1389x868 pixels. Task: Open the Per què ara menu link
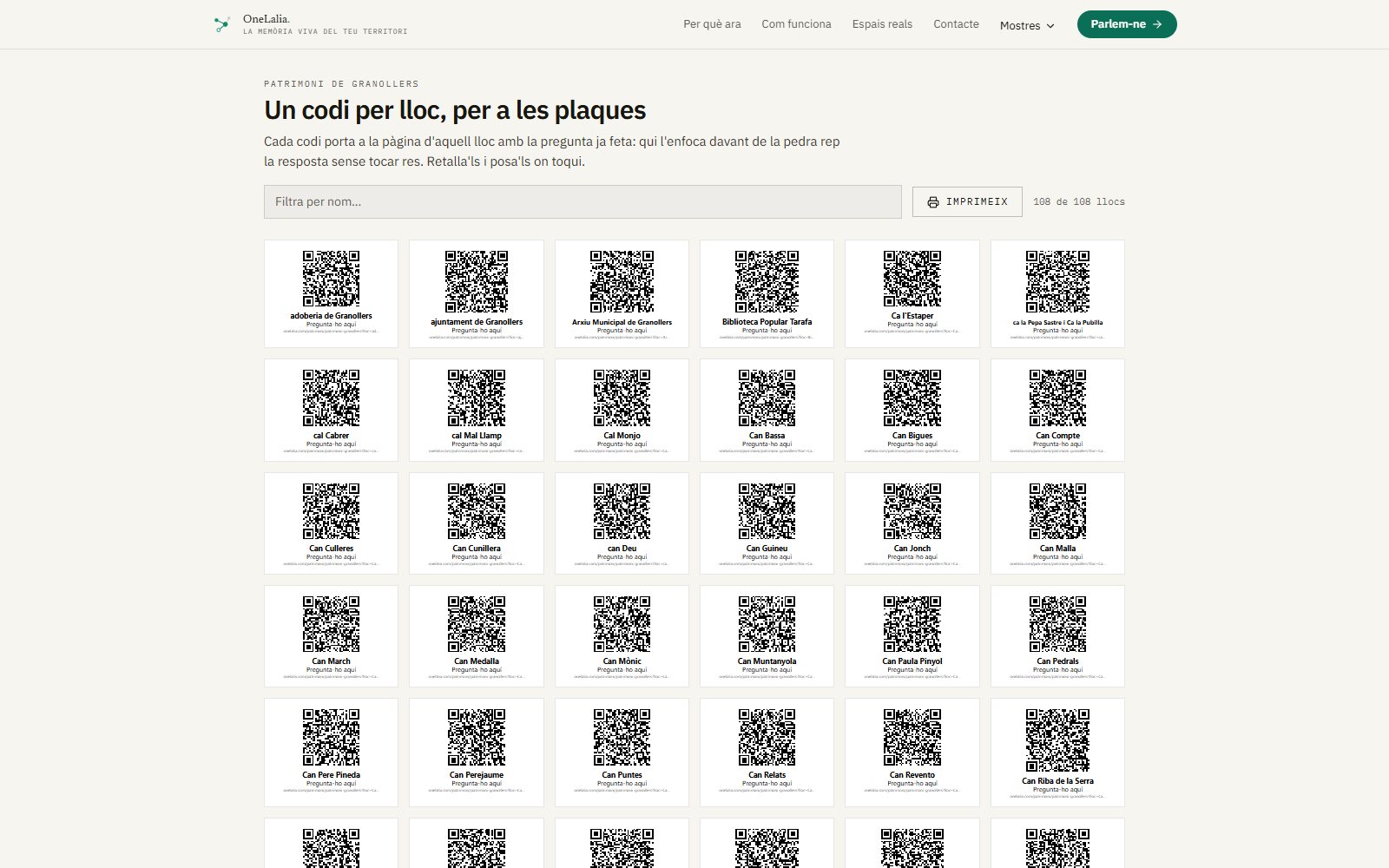[712, 24]
